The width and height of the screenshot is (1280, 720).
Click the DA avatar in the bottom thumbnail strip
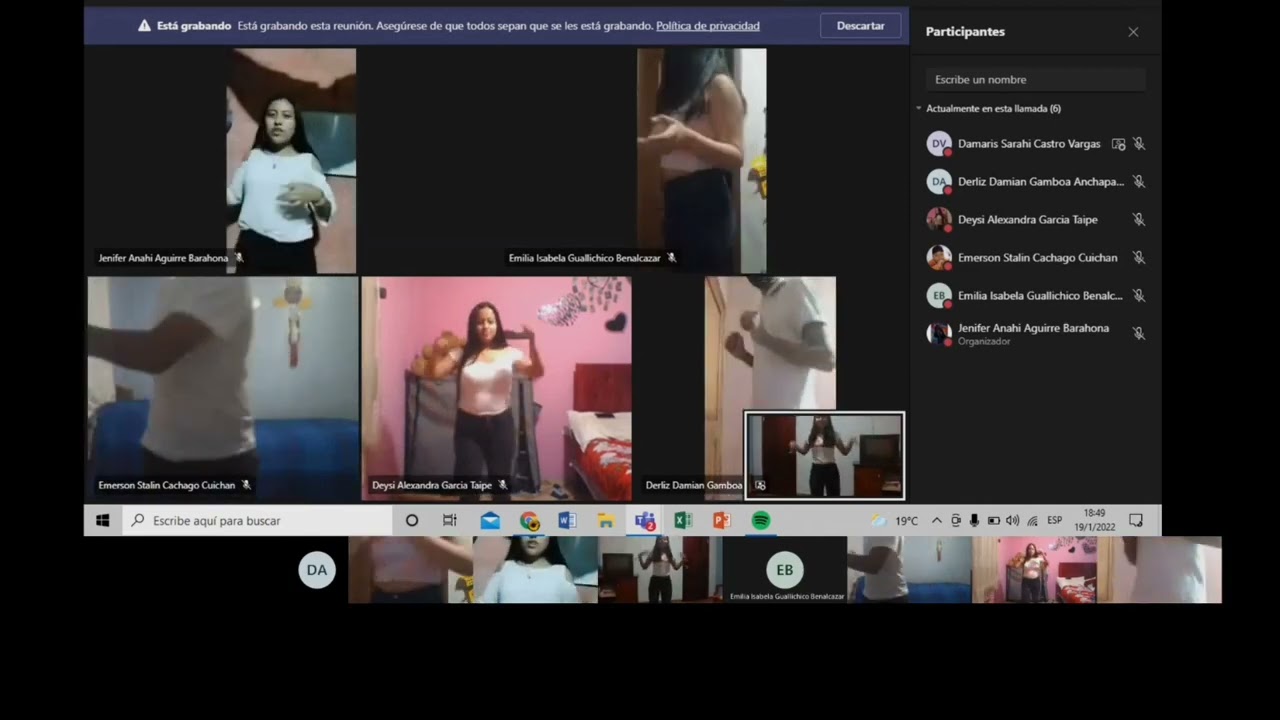coord(317,570)
